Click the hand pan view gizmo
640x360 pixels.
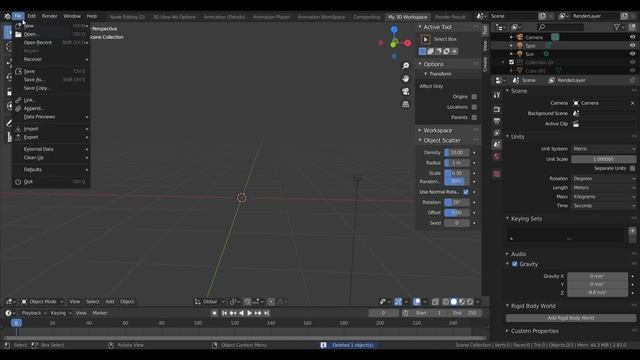click(405, 78)
